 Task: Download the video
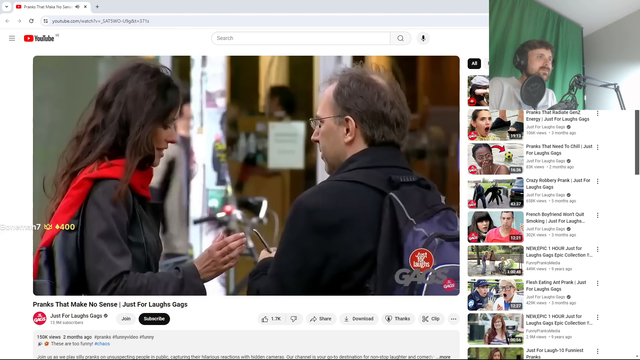(359, 319)
